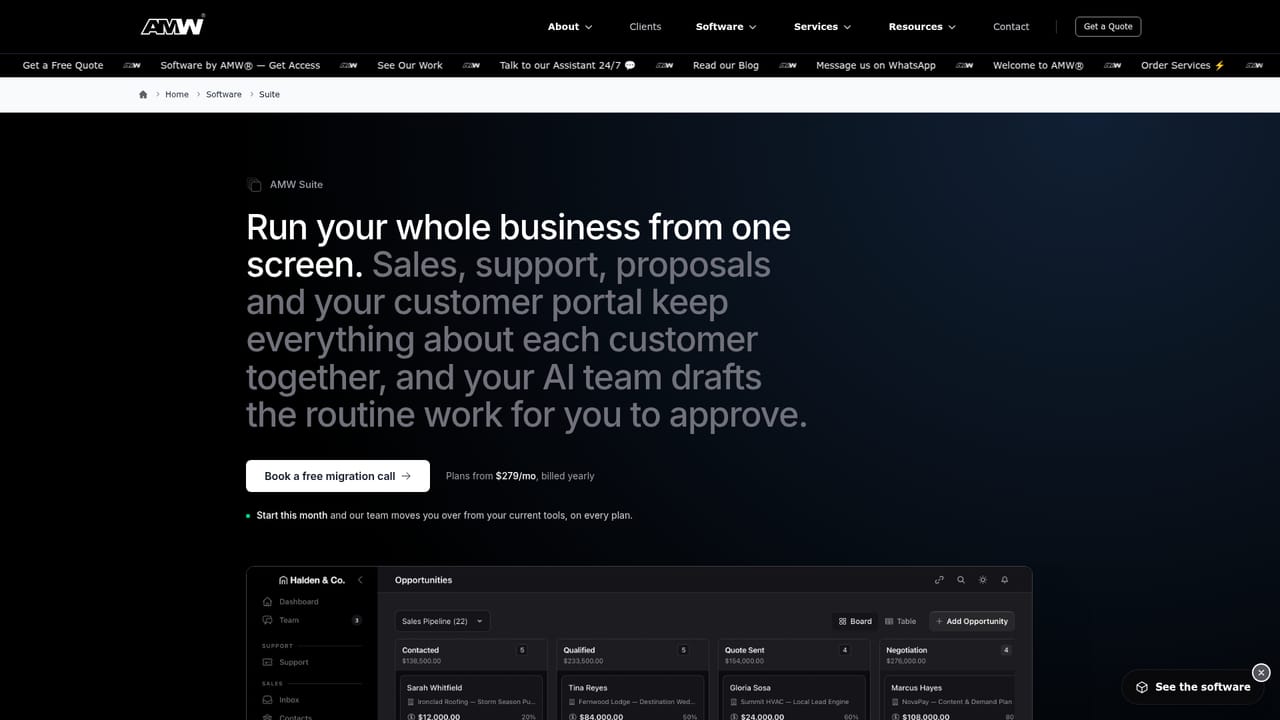Click the Support sidebar icon
The width and height of the screenshot is (1280, 720).
pos(267,662)
